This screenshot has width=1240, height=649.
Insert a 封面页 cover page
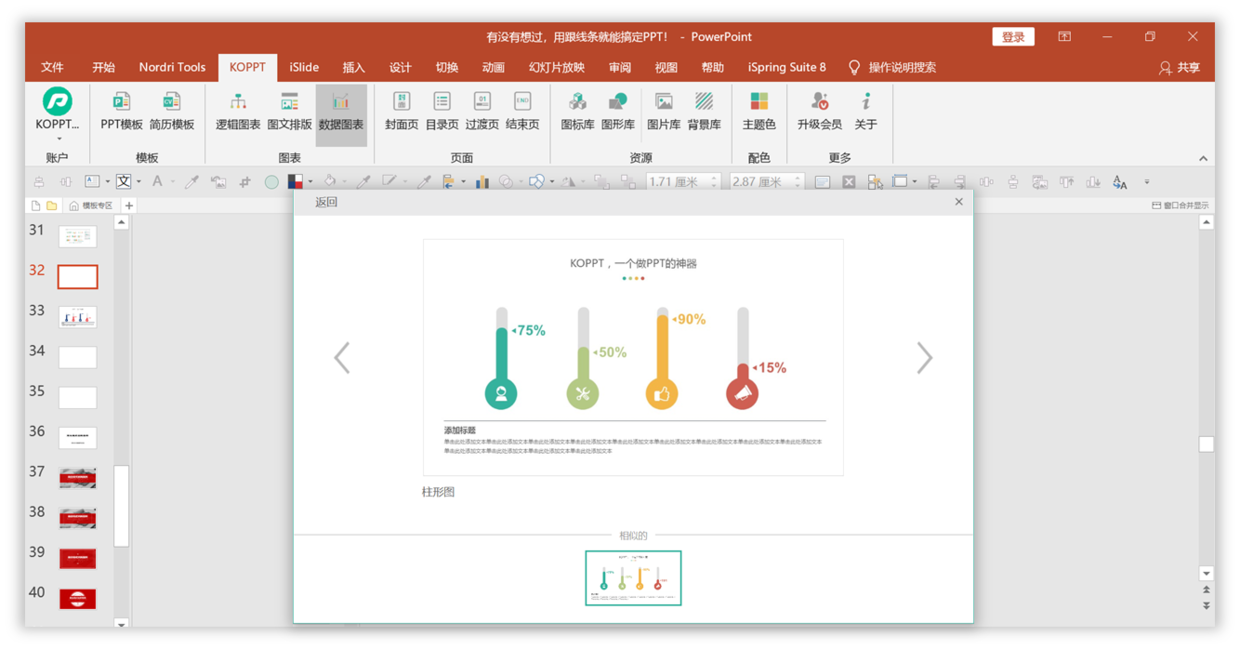coord(401,112)
